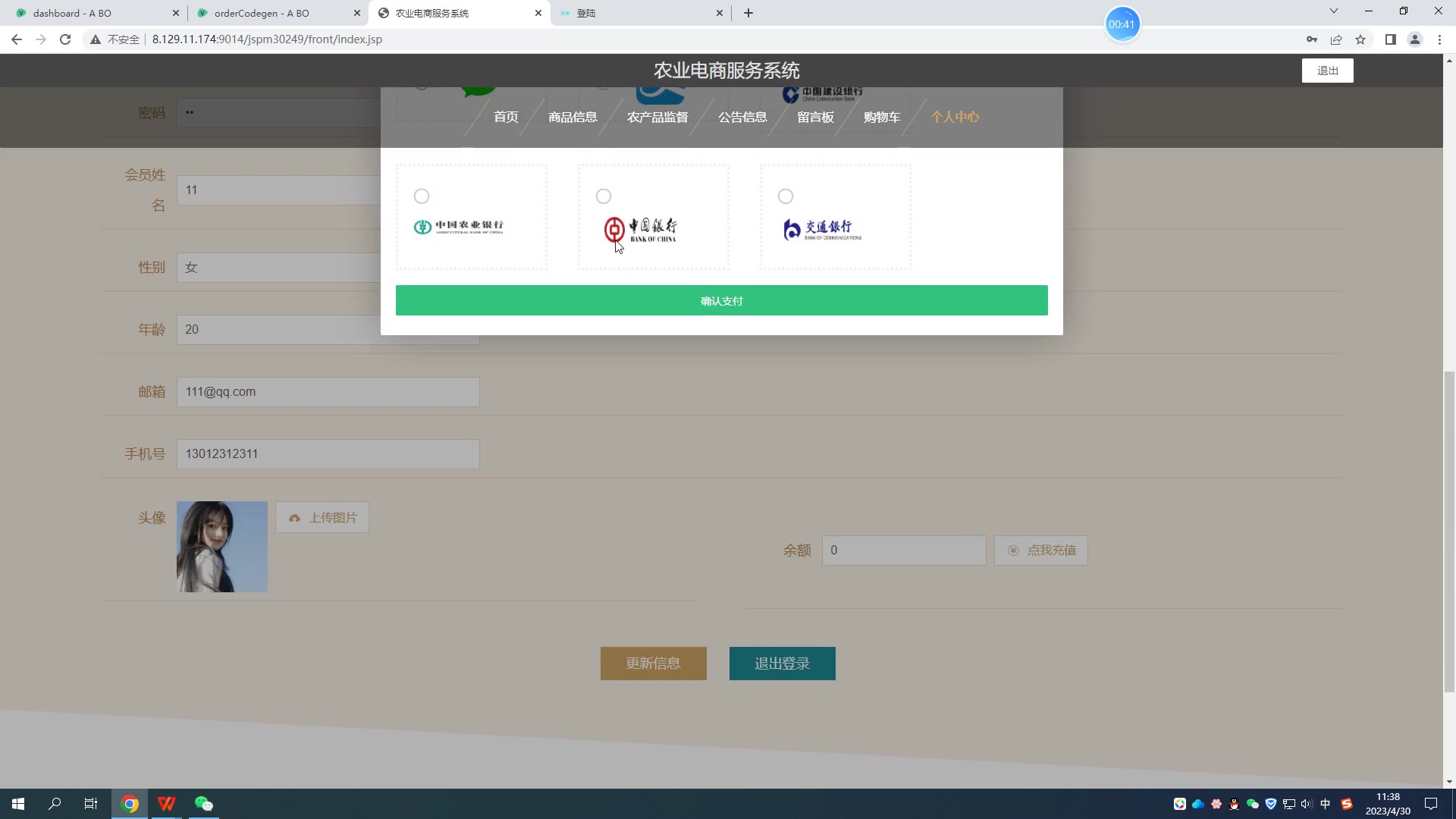
Task: Click the user avatar photo thumbnail
Action: (222, 547)
